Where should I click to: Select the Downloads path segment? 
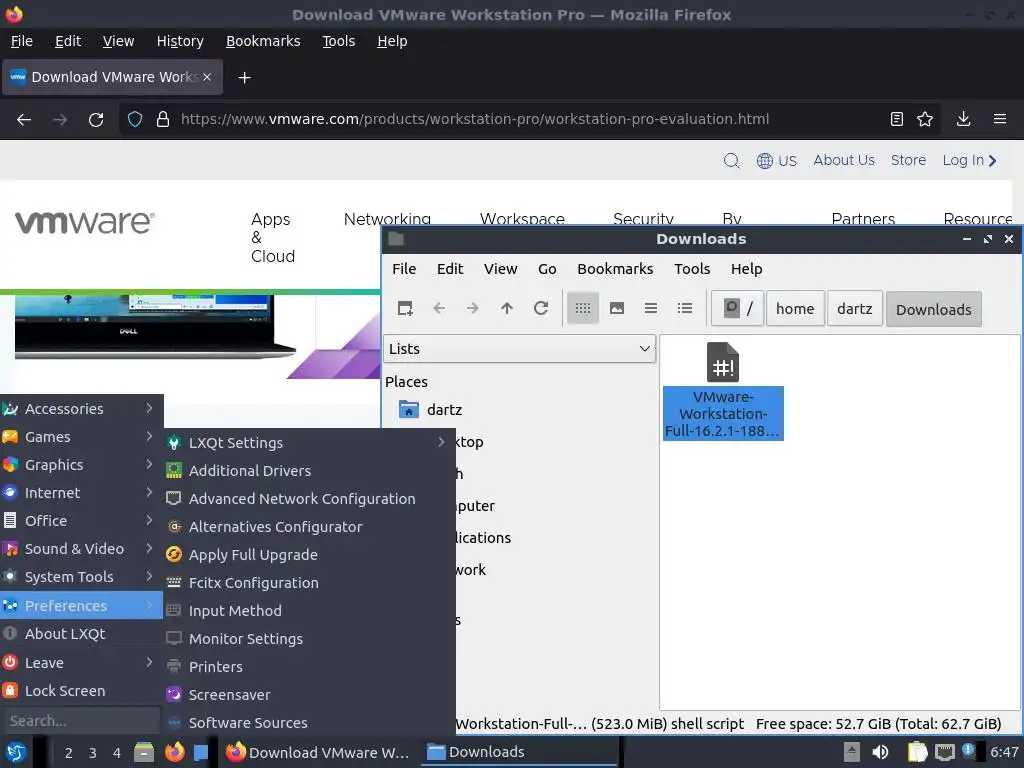(x=933, y=310)
